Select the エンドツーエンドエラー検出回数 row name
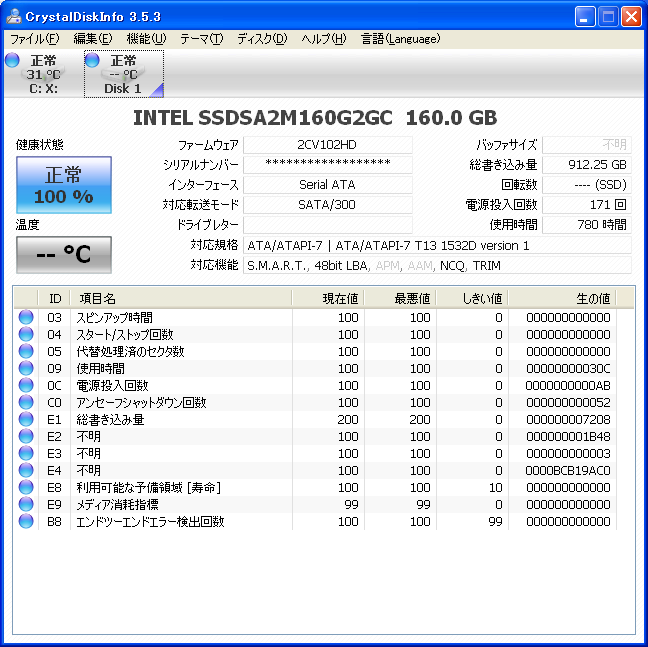 [150, 521]
